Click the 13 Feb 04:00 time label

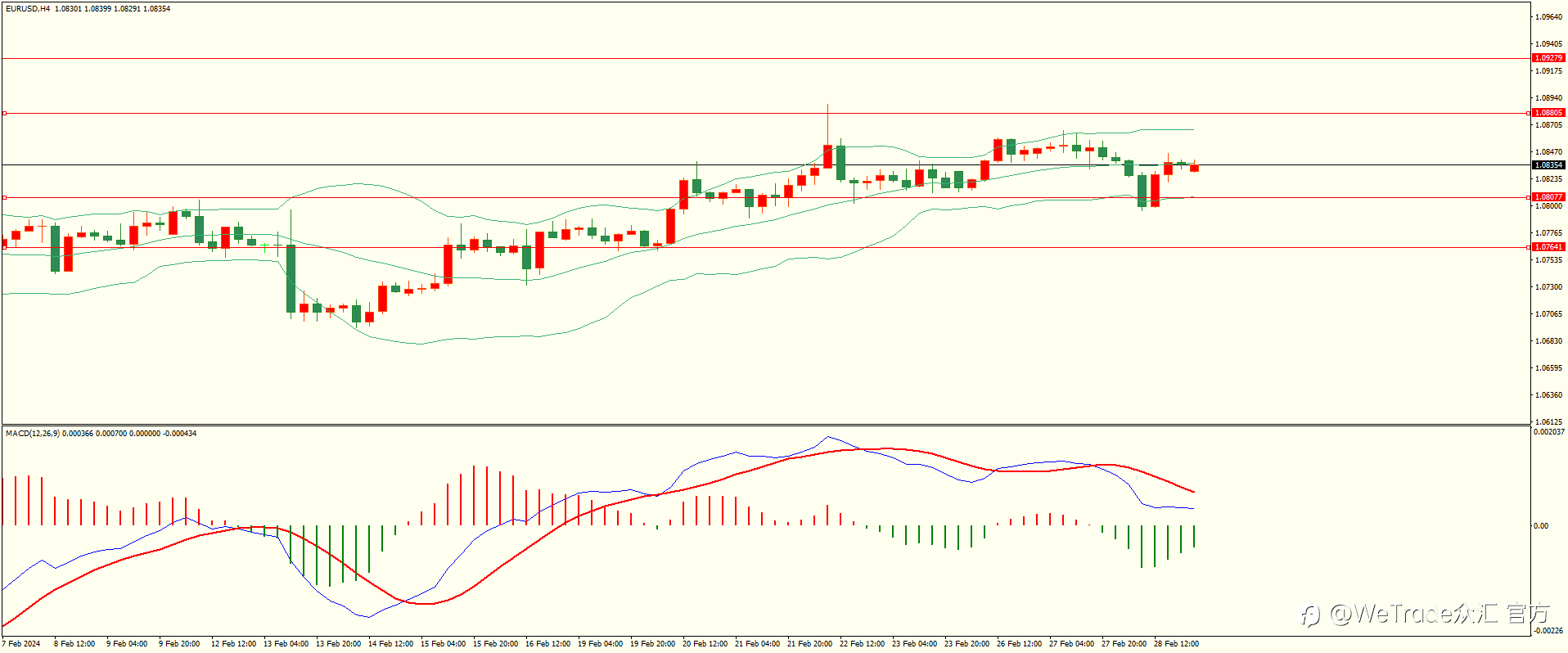point(286,644)
